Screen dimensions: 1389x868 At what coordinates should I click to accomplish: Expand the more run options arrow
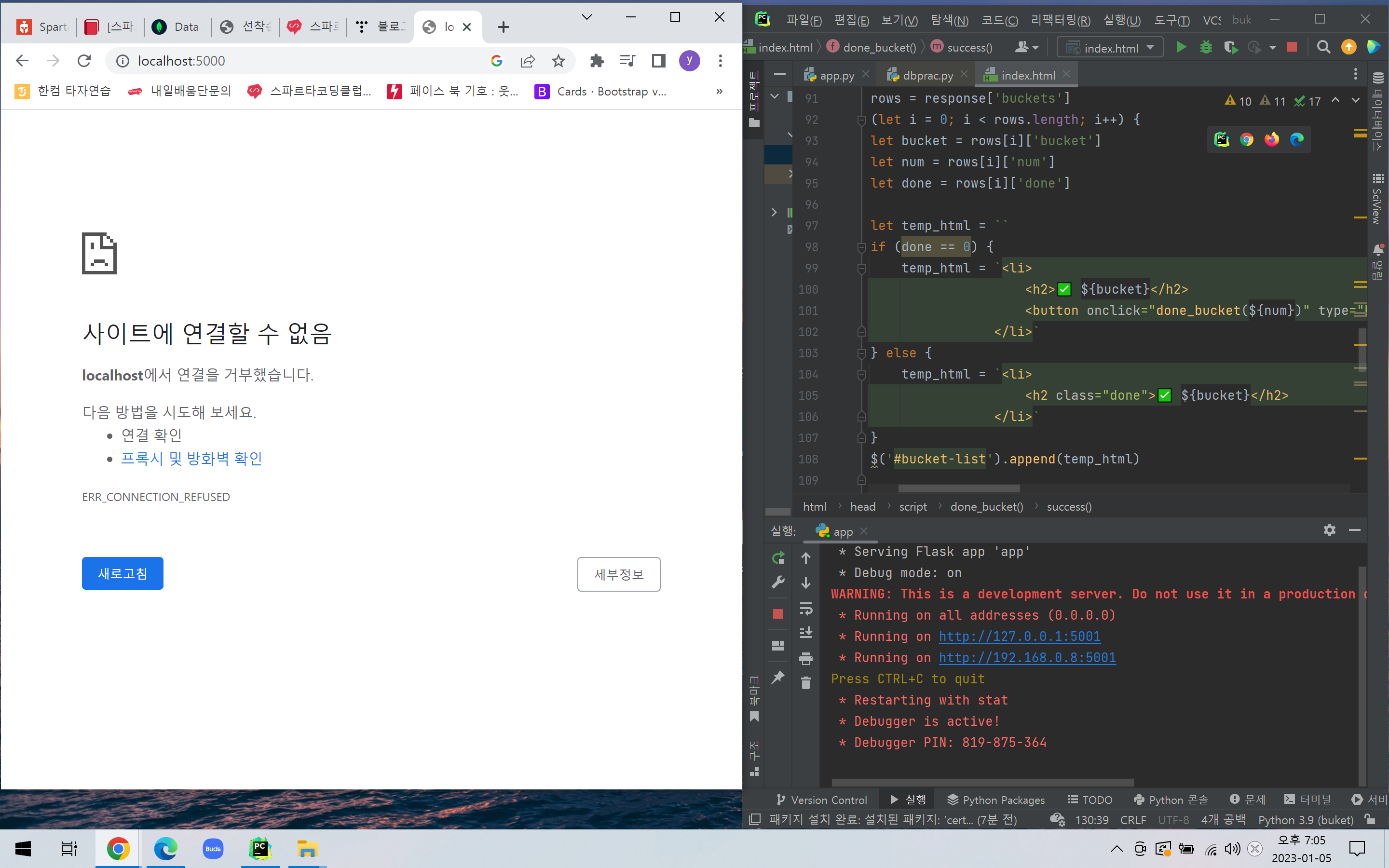[x=1272, y=48]
